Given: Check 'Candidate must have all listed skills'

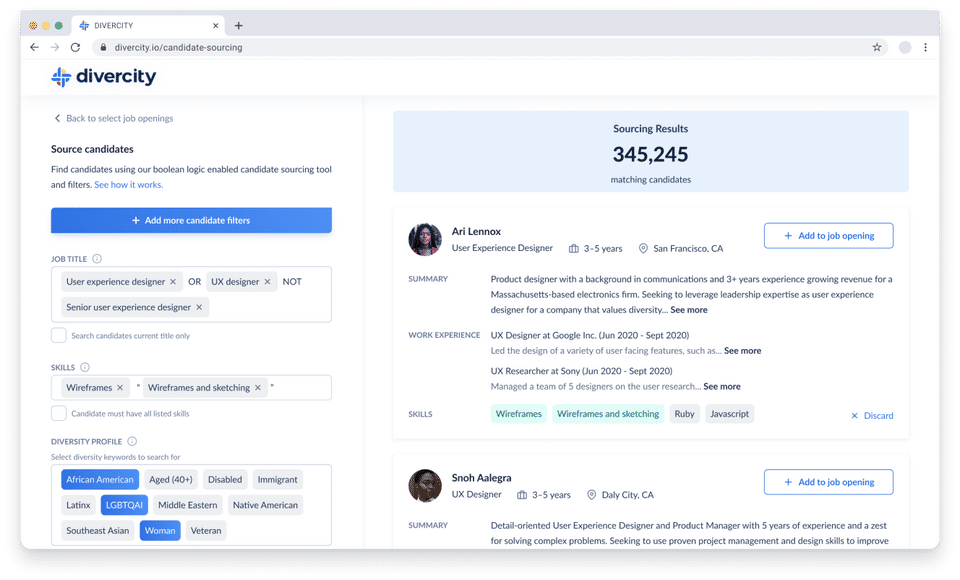Looking at the screenshot, I should (x=59, y=413).
